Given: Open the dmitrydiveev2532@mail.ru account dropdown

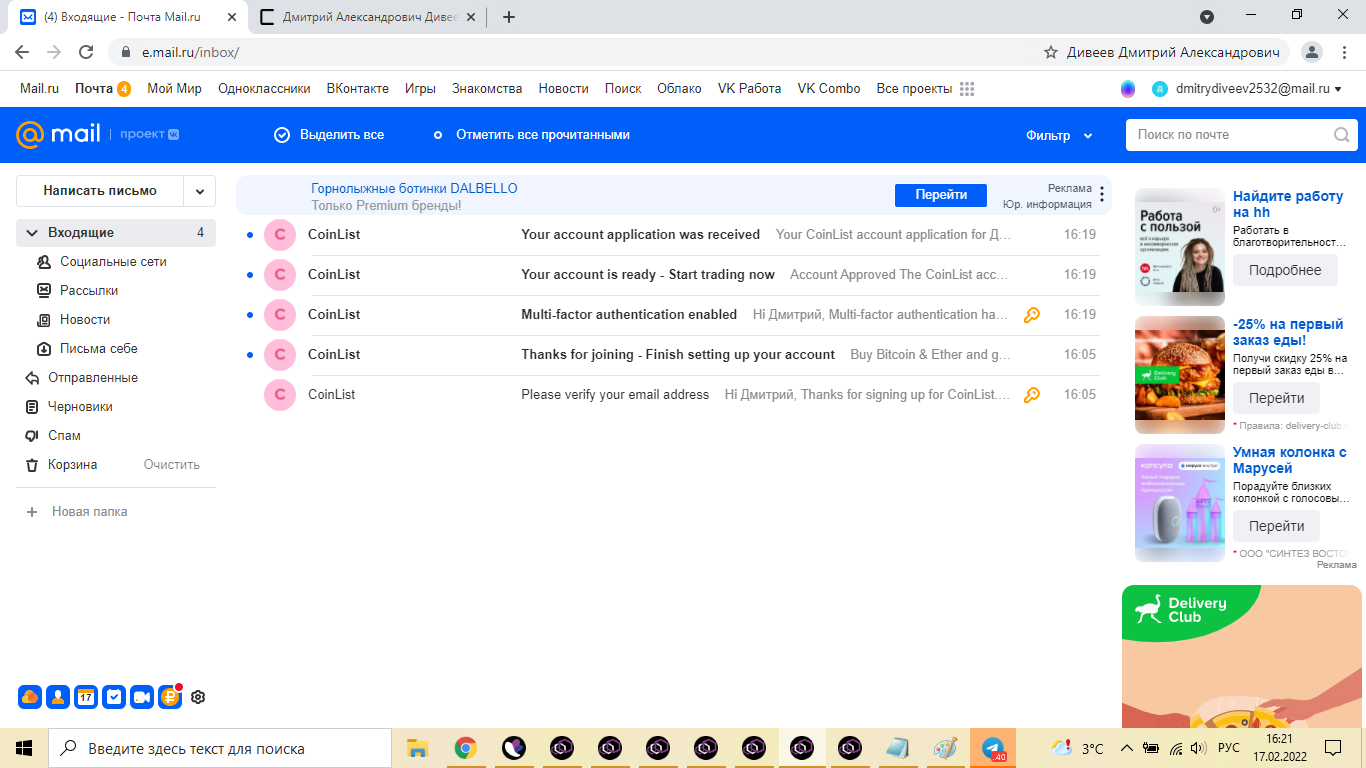Looking at the screenshot, I should [1258, 89].
